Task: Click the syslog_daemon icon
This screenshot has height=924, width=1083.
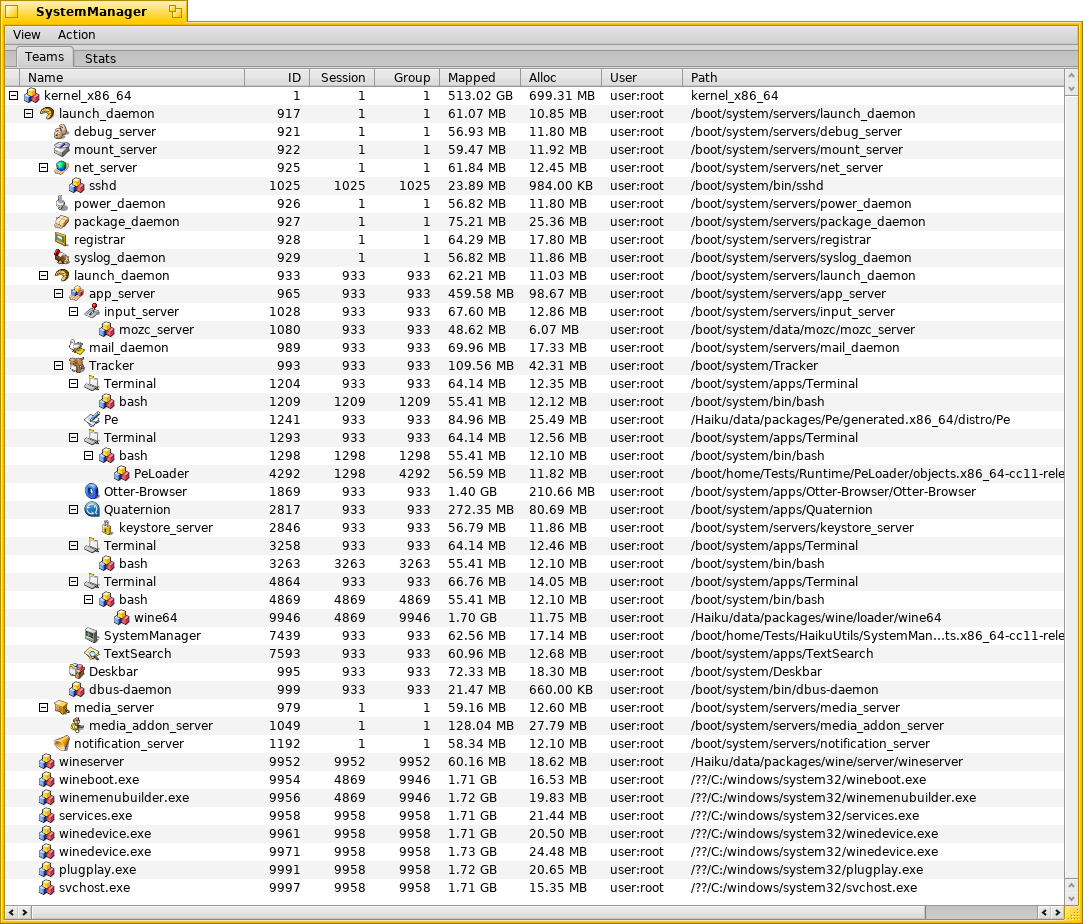Action: [61, 258]
